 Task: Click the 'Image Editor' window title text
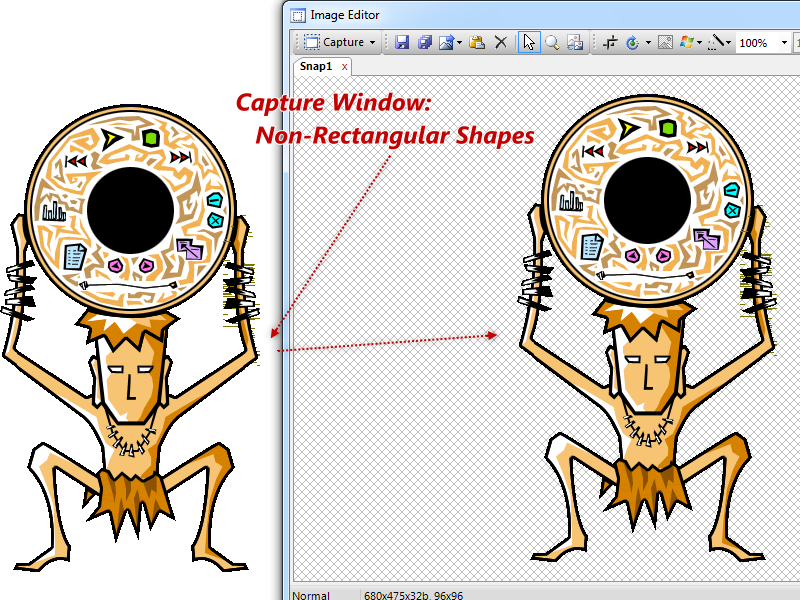click(x=345, y=15)
